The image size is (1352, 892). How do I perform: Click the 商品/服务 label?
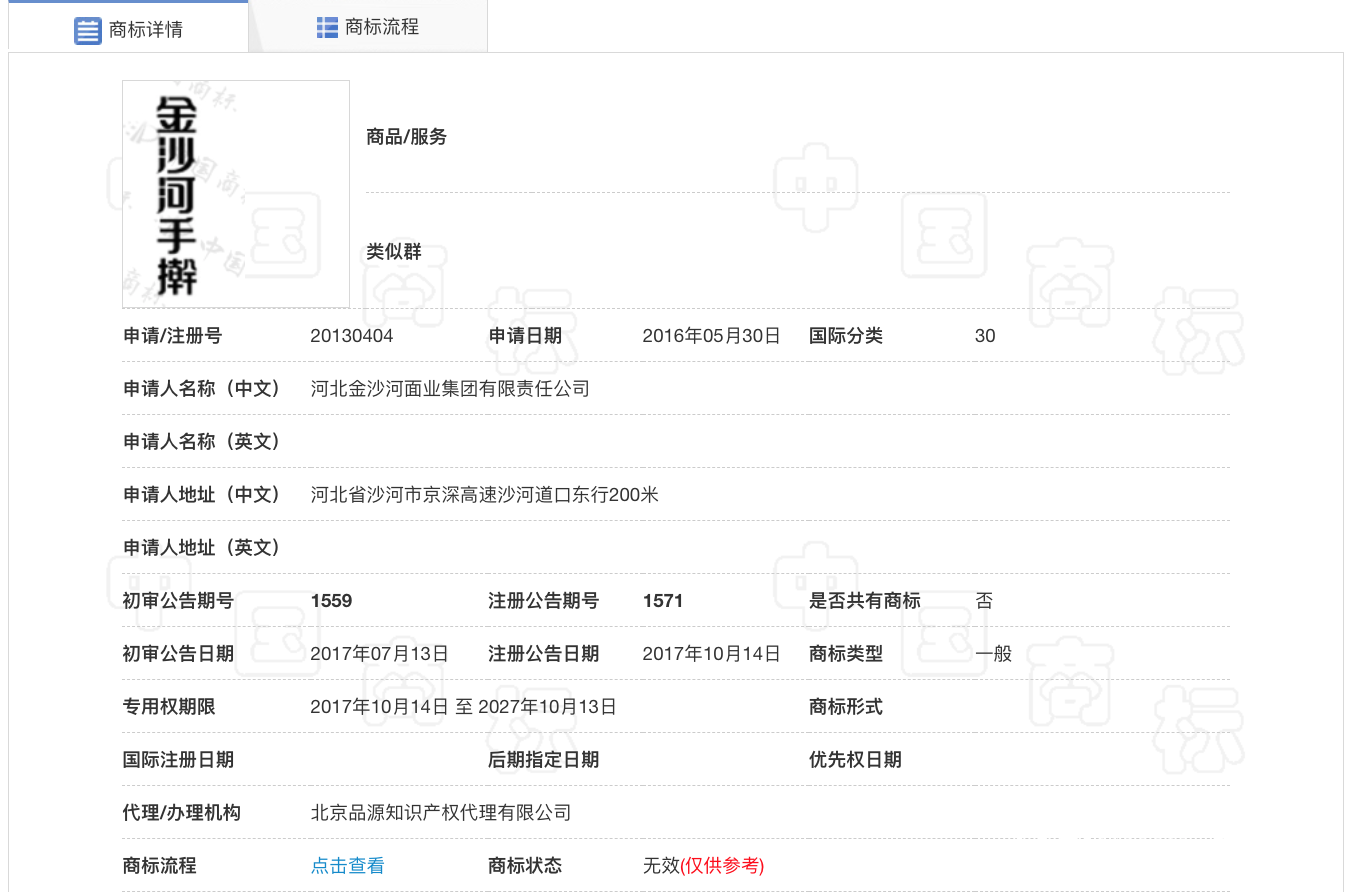[407, 137]
